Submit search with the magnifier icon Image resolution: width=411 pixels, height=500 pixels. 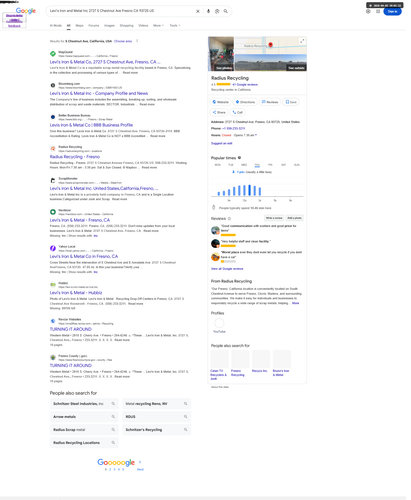pos(226,11)
